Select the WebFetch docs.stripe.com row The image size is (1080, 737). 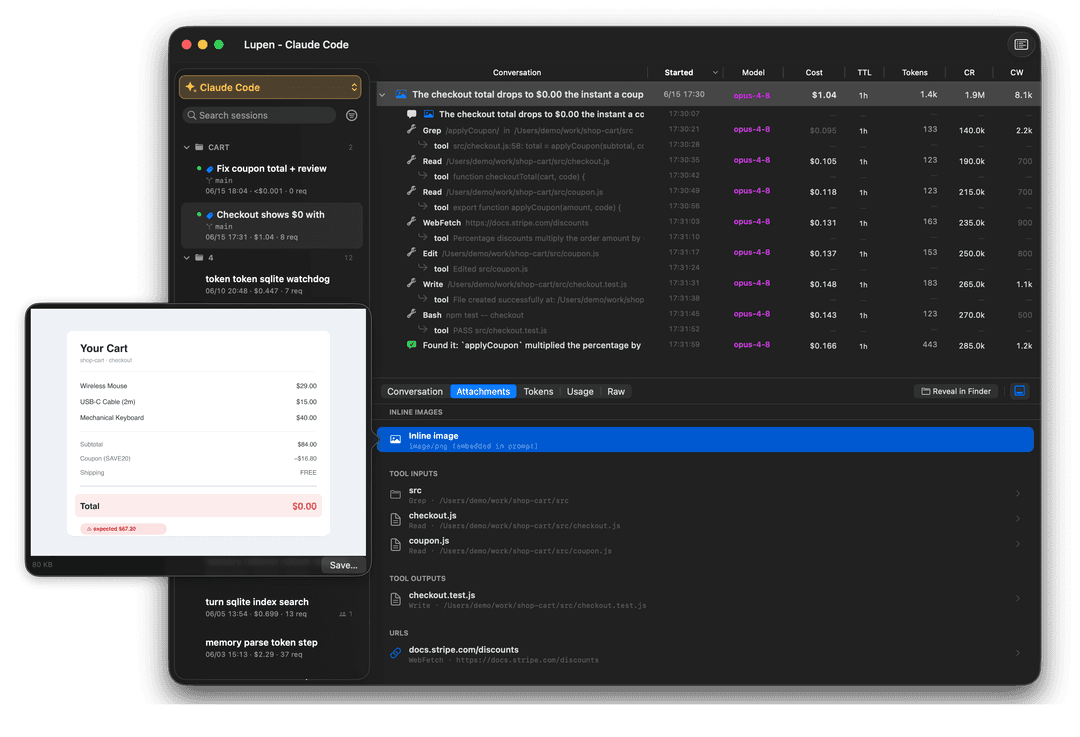[x=708, y=222]
